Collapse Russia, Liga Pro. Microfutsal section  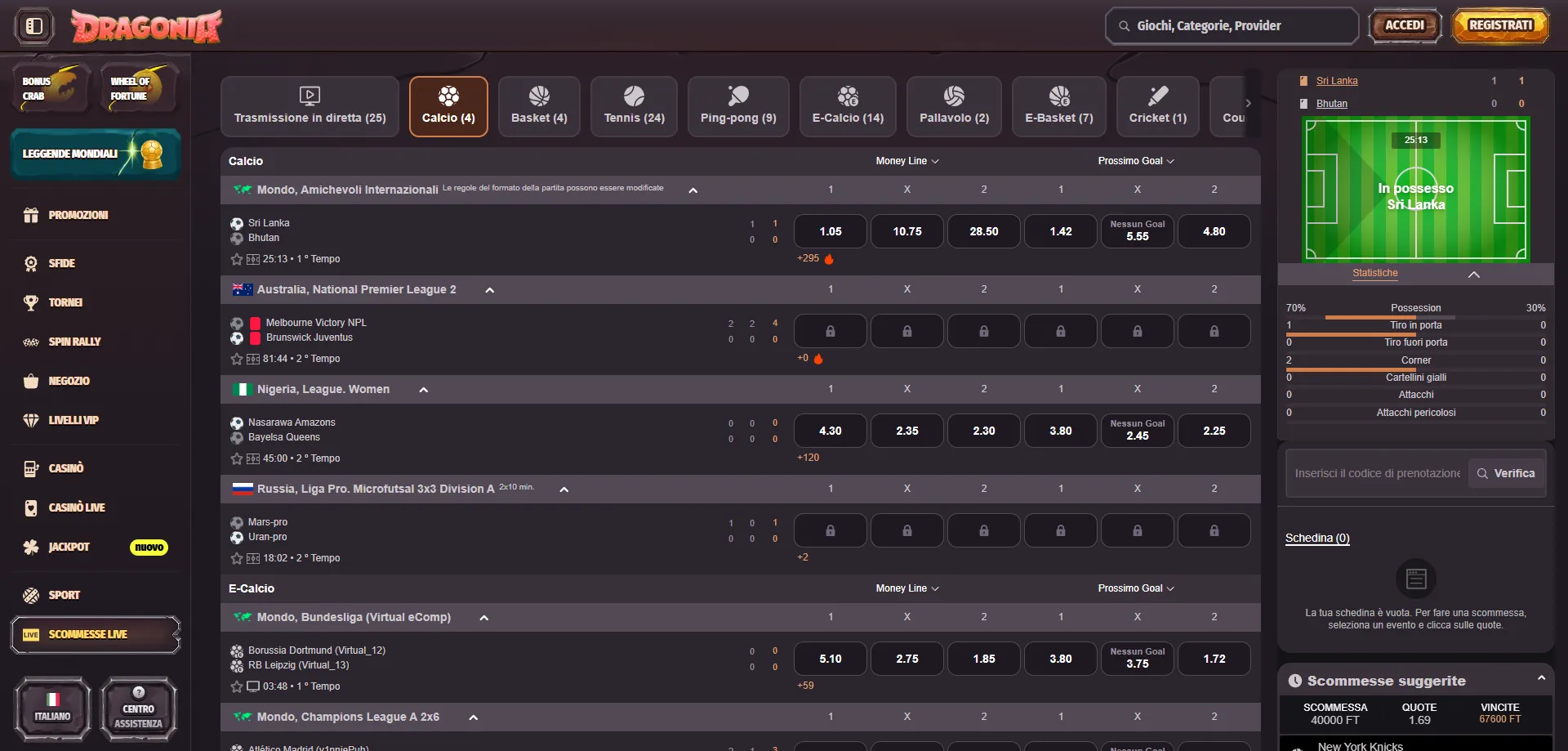pos(563,489)
